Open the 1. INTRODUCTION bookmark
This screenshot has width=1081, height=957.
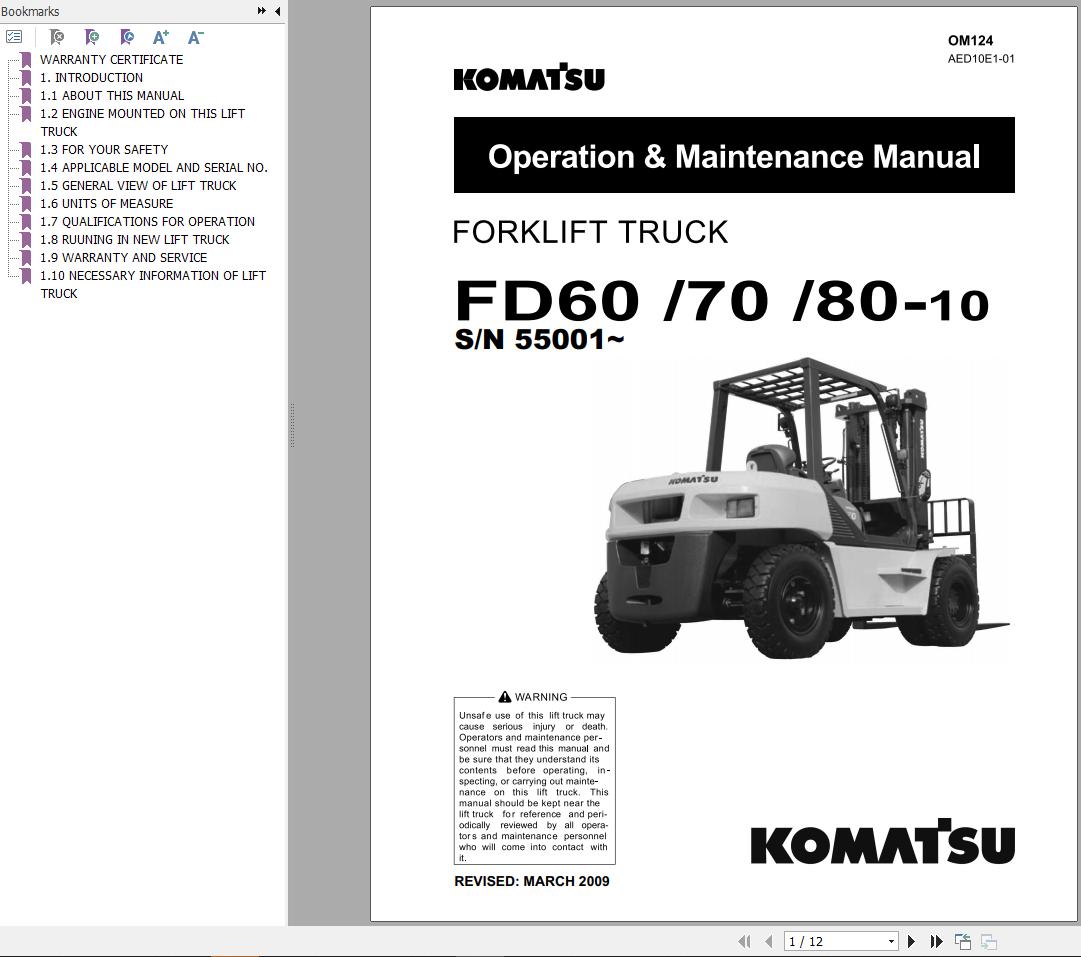91,77
